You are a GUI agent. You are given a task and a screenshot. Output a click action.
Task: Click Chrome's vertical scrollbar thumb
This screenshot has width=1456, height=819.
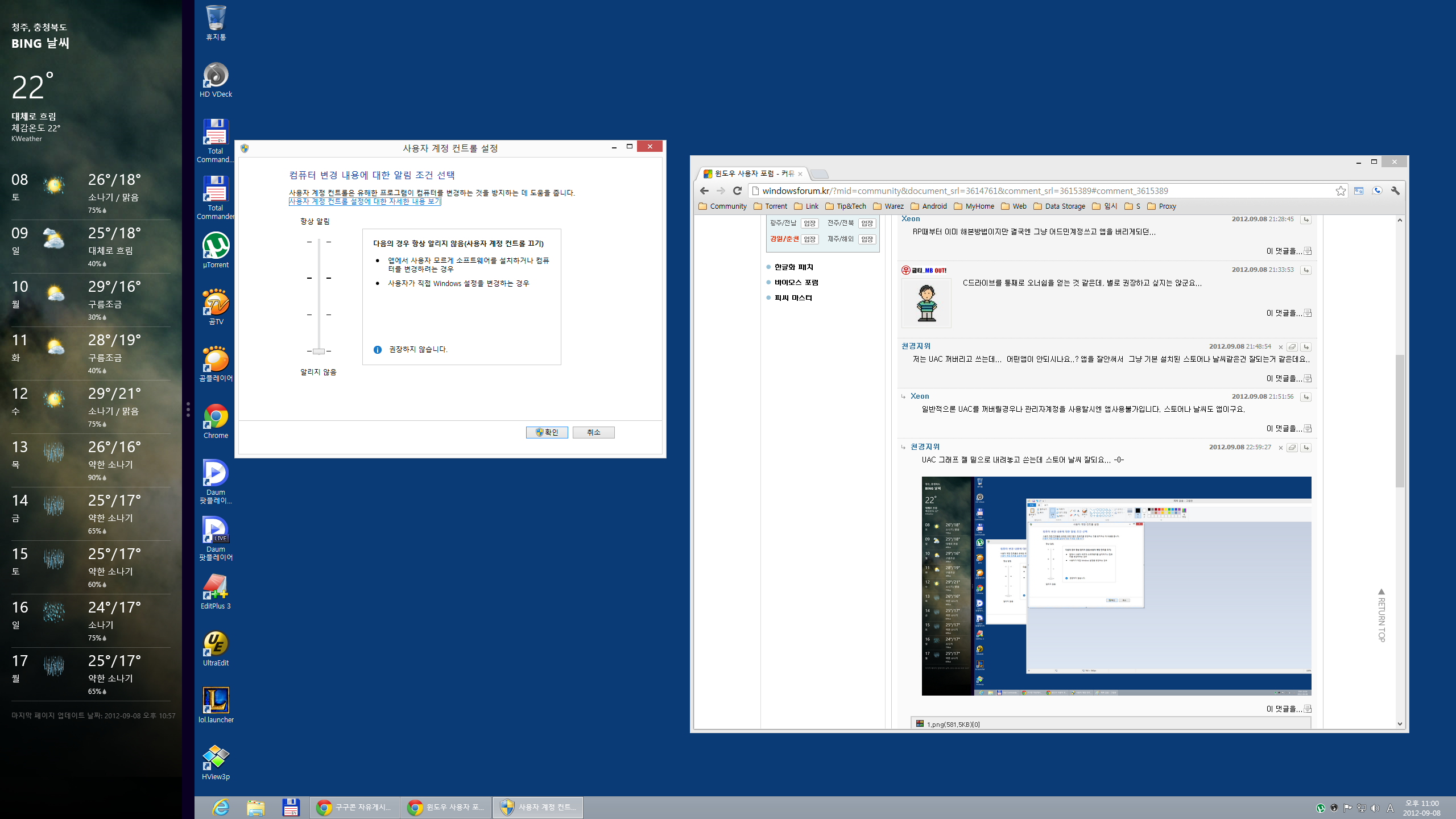click(1400, 421)
